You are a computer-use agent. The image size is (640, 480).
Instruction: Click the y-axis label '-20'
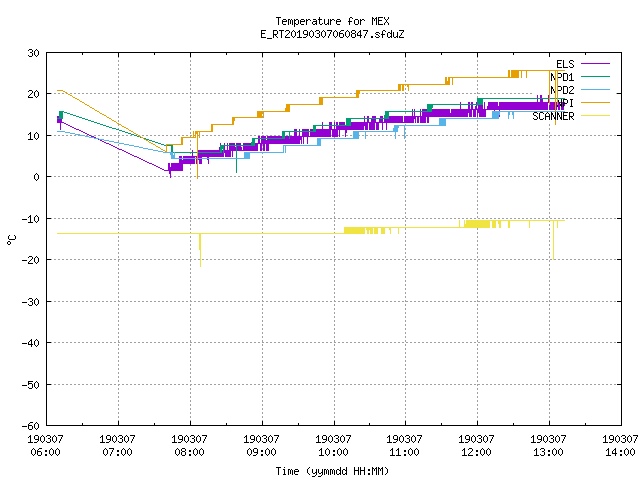[x=30, y=260]
